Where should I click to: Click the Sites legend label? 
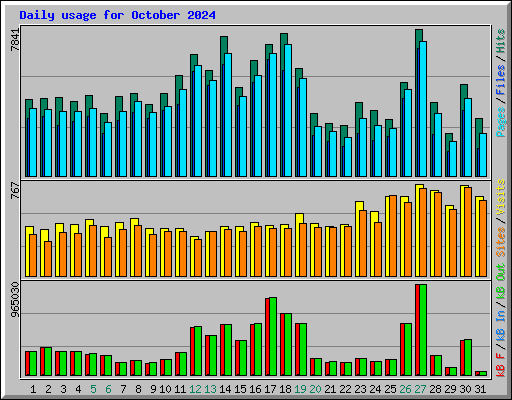(x=501, y=242)
